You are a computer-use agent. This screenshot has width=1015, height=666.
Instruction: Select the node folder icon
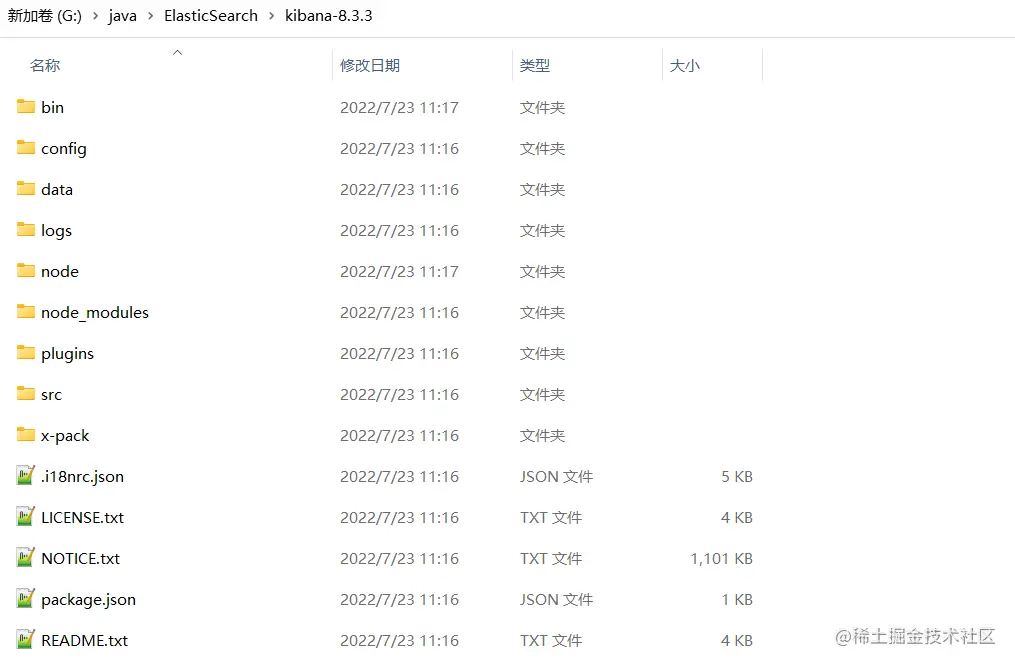tap(26, 271)
